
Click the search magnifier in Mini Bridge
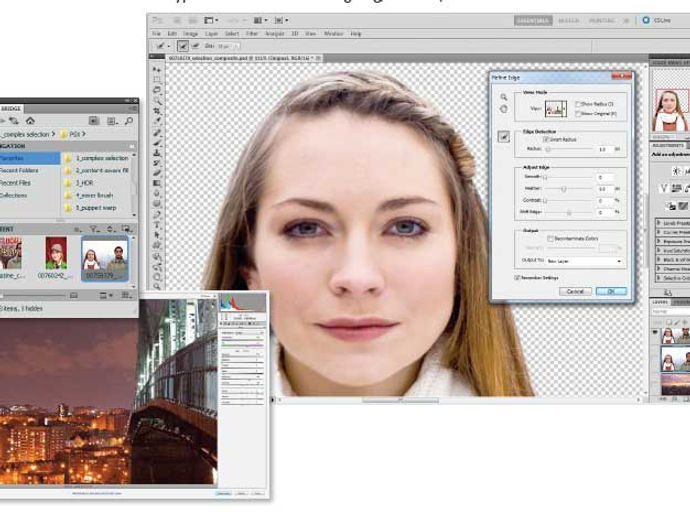pos(129,121)
